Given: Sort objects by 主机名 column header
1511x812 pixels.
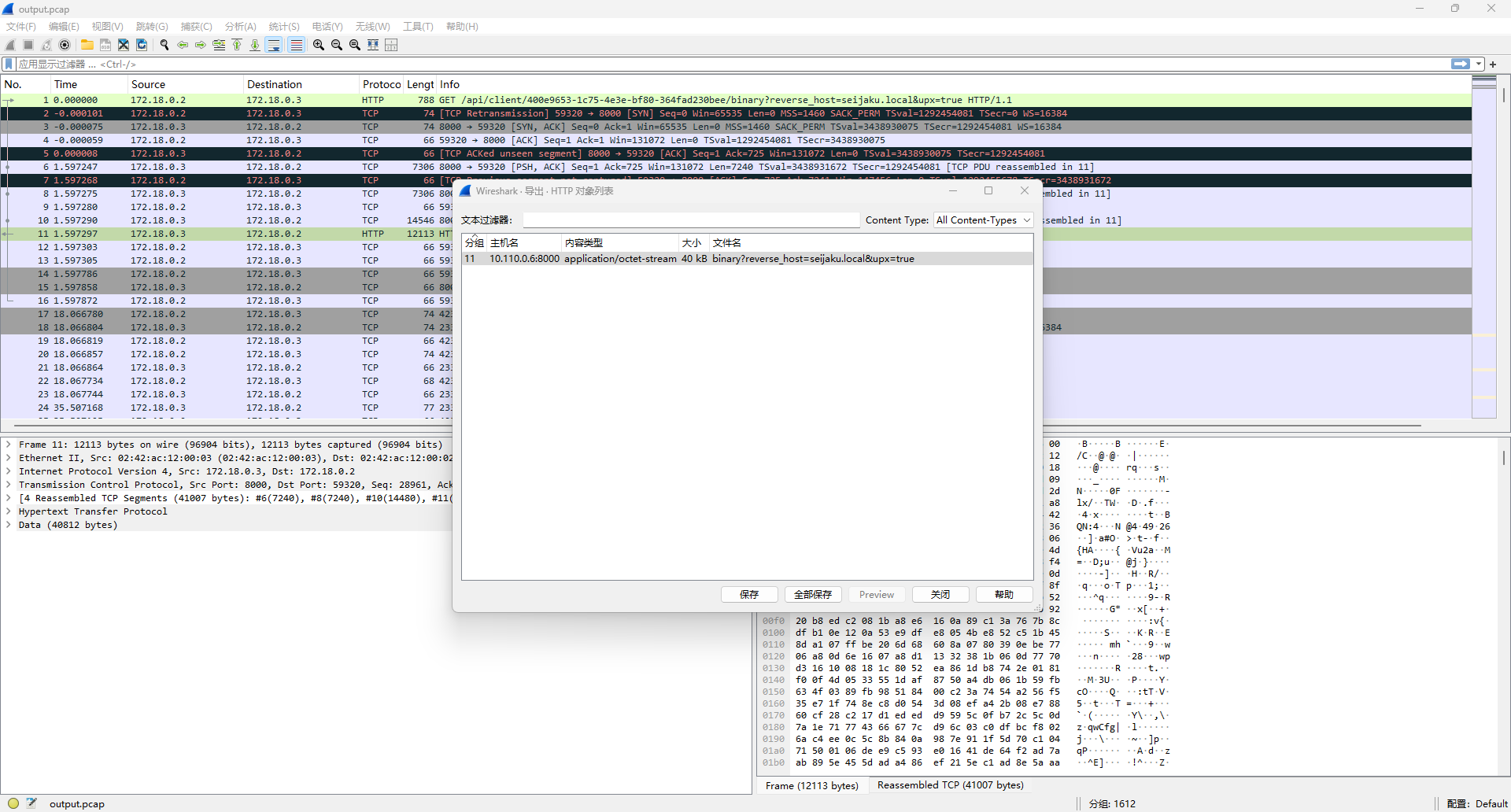Looking at the screenshot, I should pyautogui.click(x=524, y=243).
